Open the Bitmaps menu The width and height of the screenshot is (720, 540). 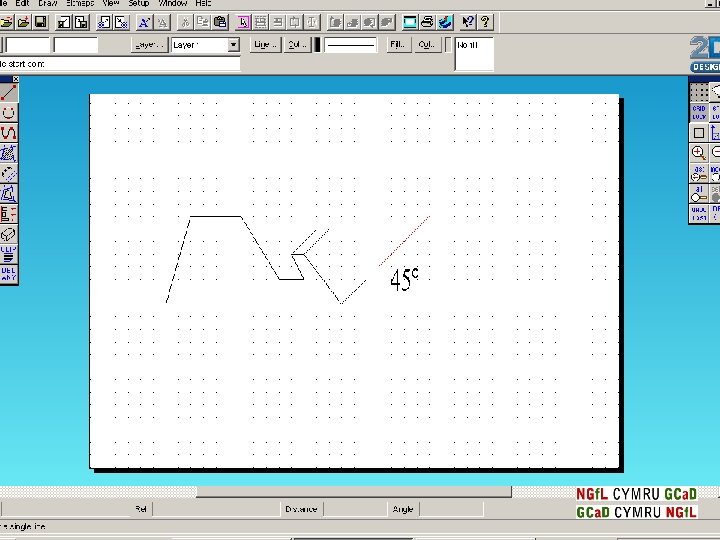[80, 3]
